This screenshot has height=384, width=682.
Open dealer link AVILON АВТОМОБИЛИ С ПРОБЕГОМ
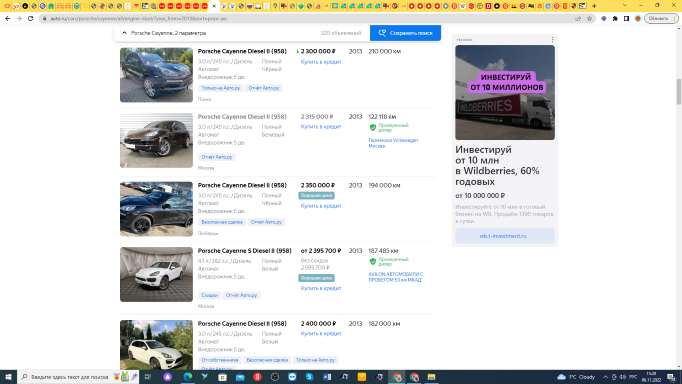tap(396, 277)
